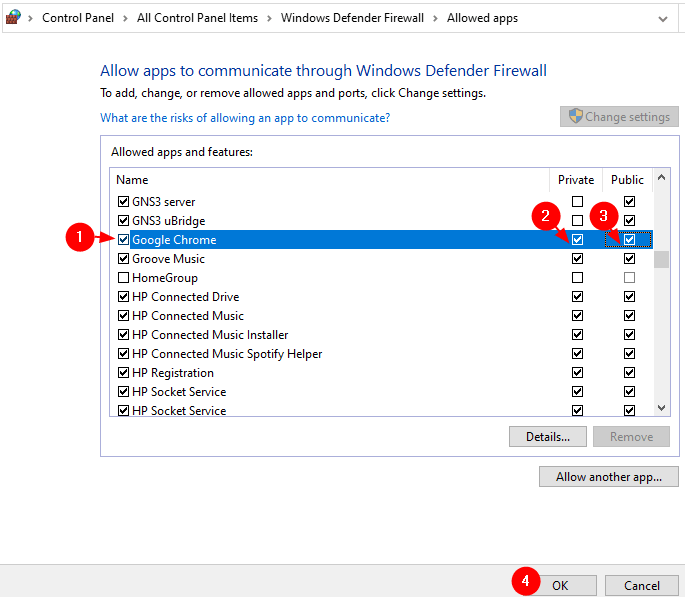Toggle Private for HP Registration
685x597 pixels.
tap(578, 373)
